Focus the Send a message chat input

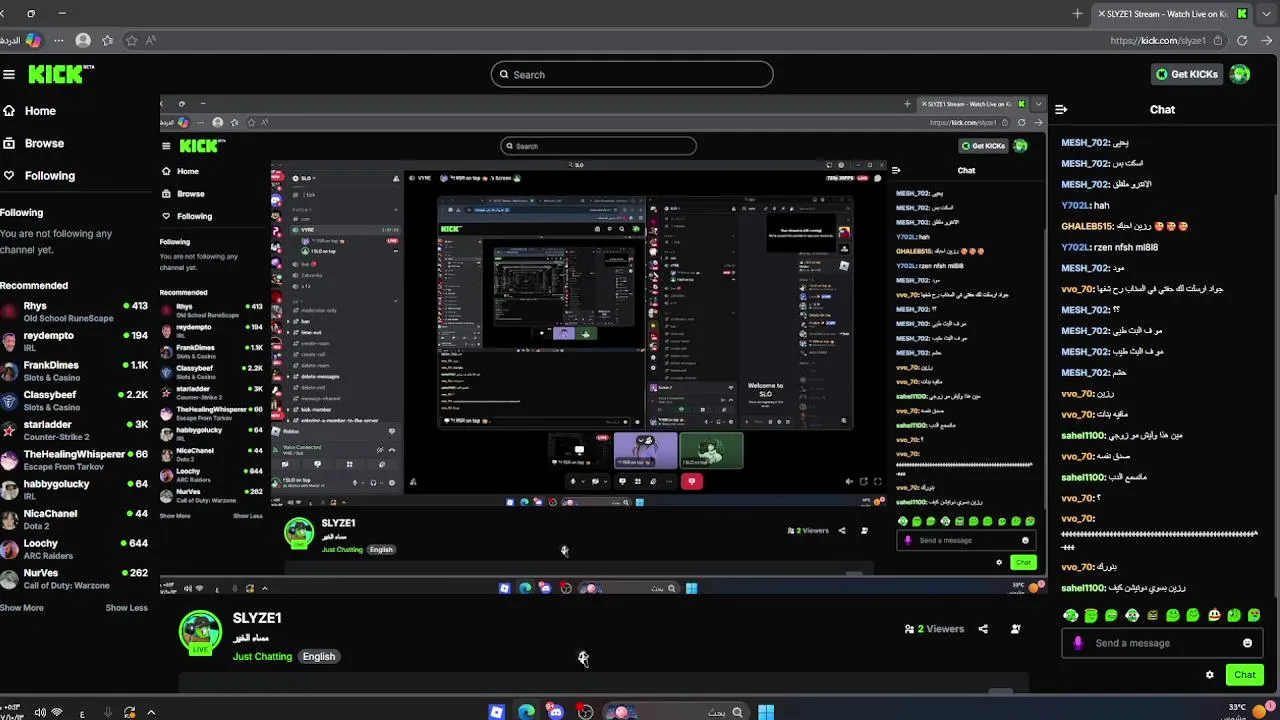[x=1162, y=643]
